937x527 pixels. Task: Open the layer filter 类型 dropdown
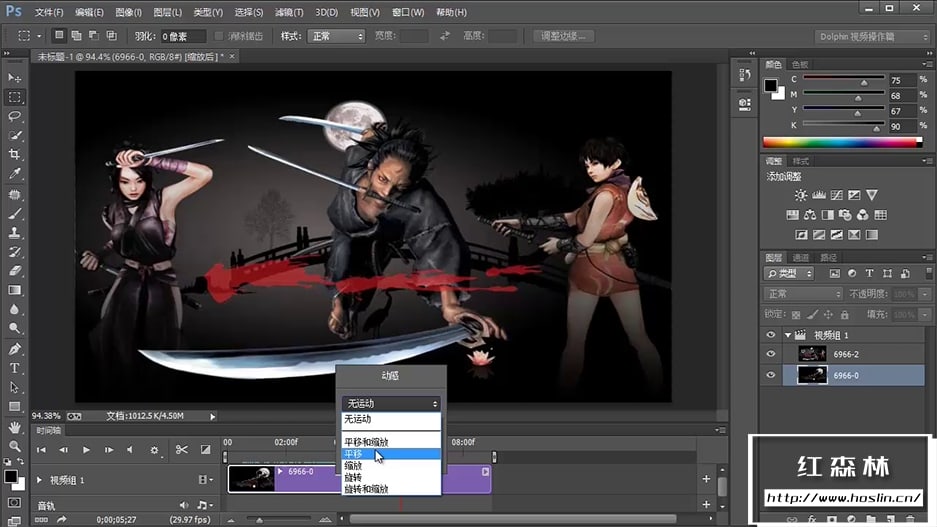pos(789,274)
